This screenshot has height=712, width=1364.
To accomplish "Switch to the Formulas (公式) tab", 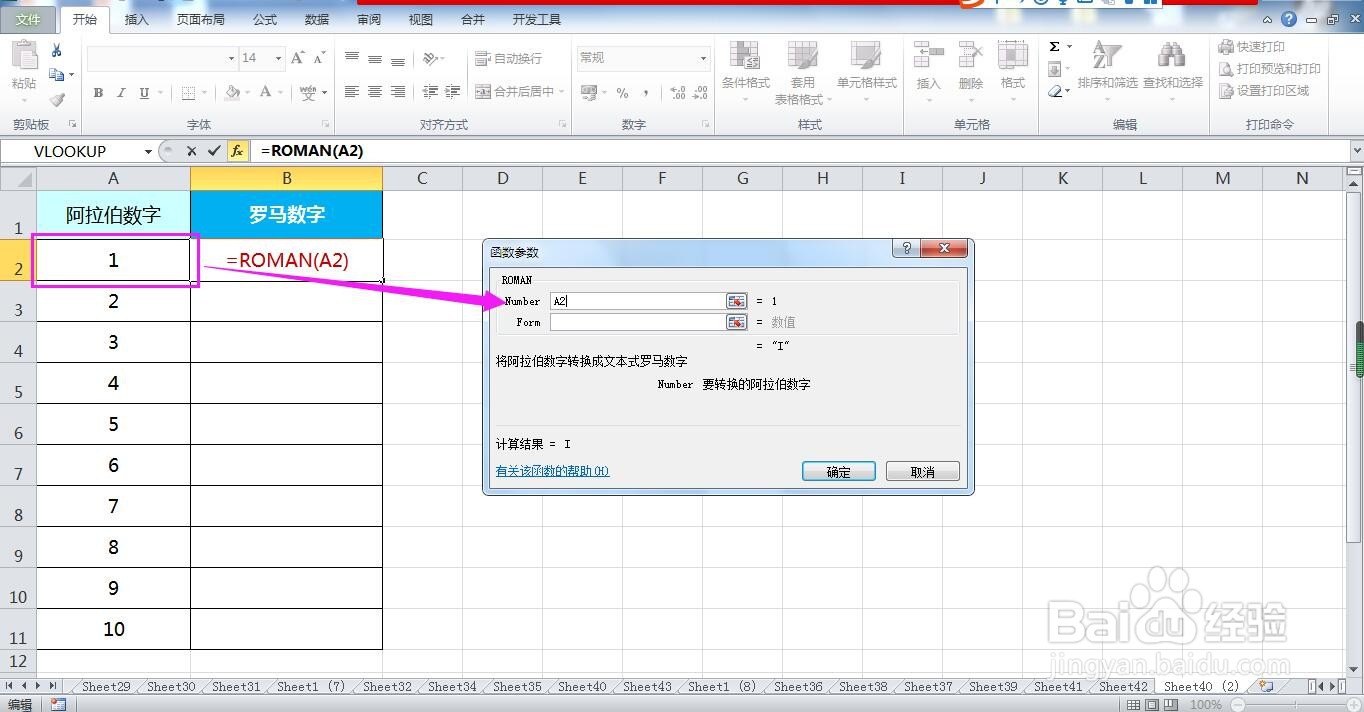I will point(265,19).
